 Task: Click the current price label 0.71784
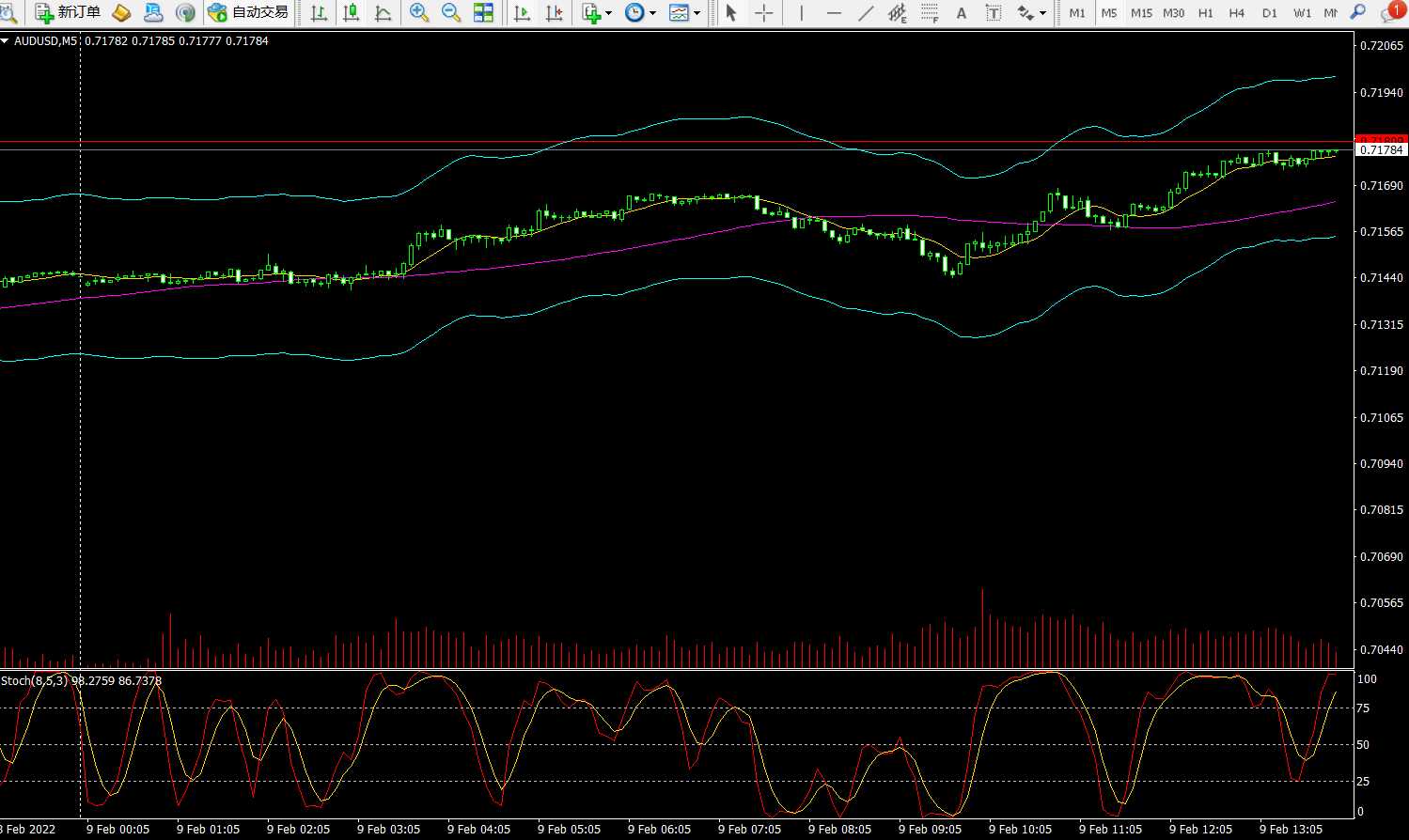tap(1381, 149)
